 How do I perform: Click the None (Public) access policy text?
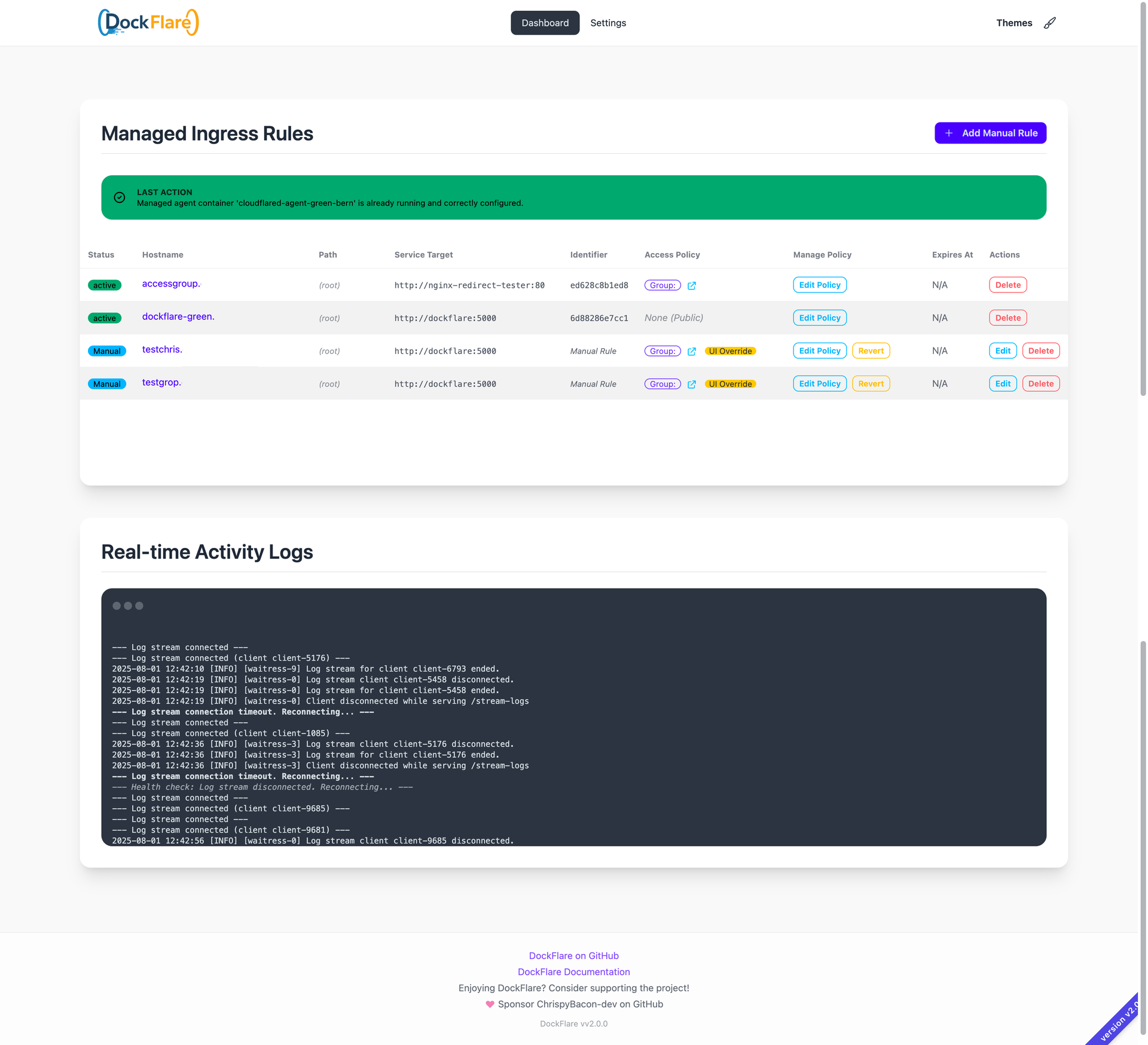pyautogui.click(x=674, y=318)
